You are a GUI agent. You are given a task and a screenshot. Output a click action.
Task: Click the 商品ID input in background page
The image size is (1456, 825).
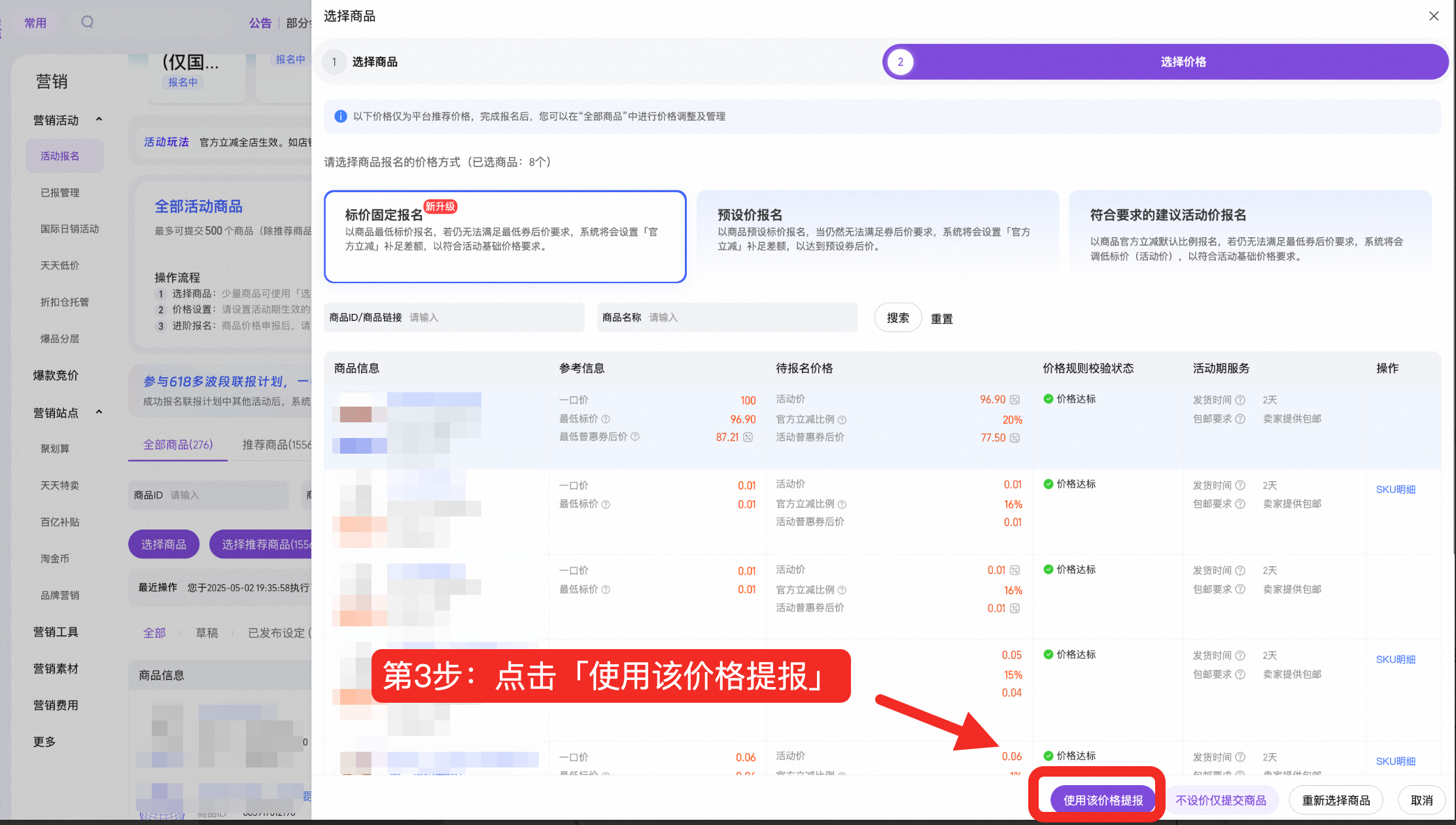point(209,496)
